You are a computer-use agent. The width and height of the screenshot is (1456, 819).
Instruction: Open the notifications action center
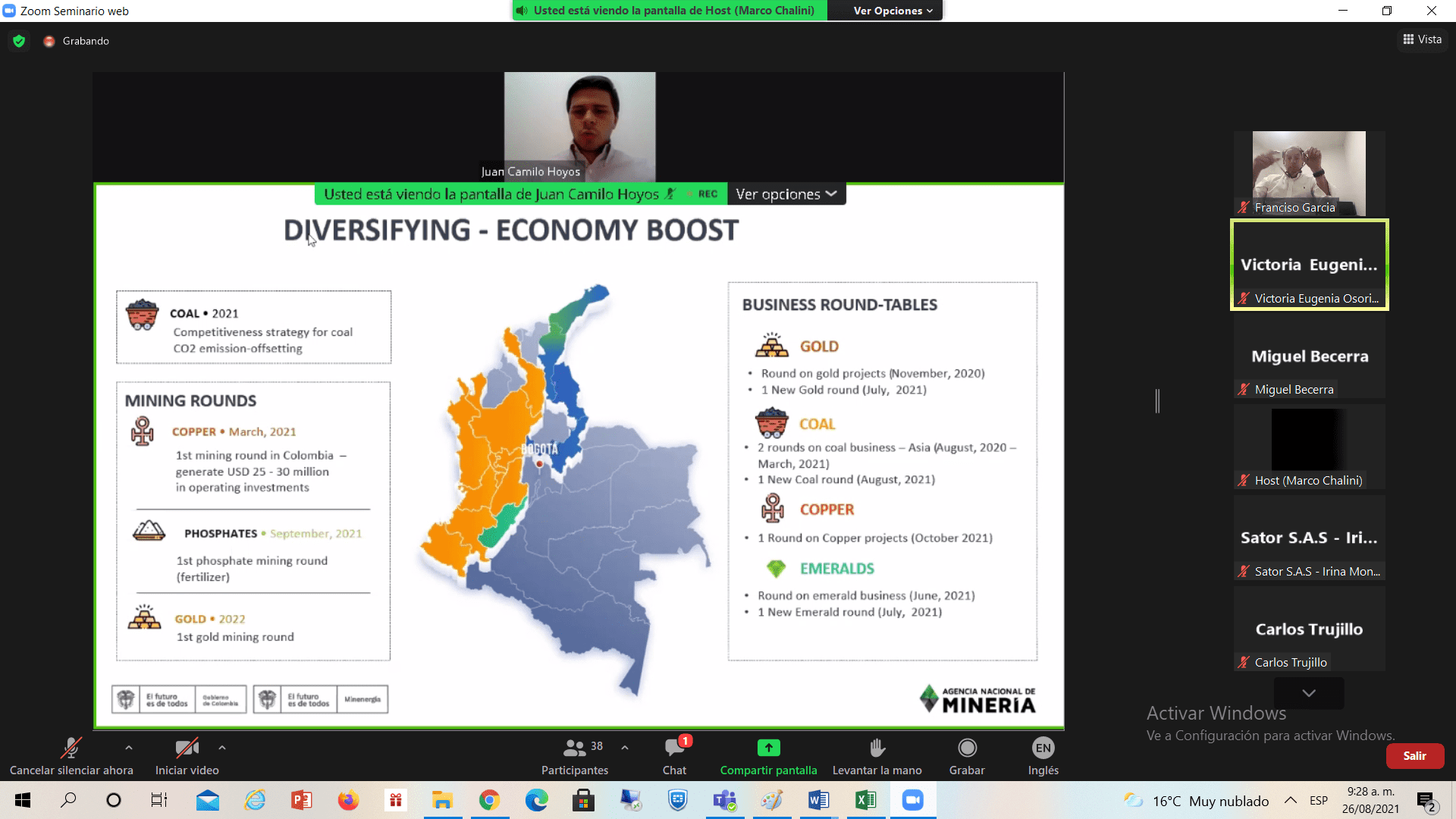1427,801
